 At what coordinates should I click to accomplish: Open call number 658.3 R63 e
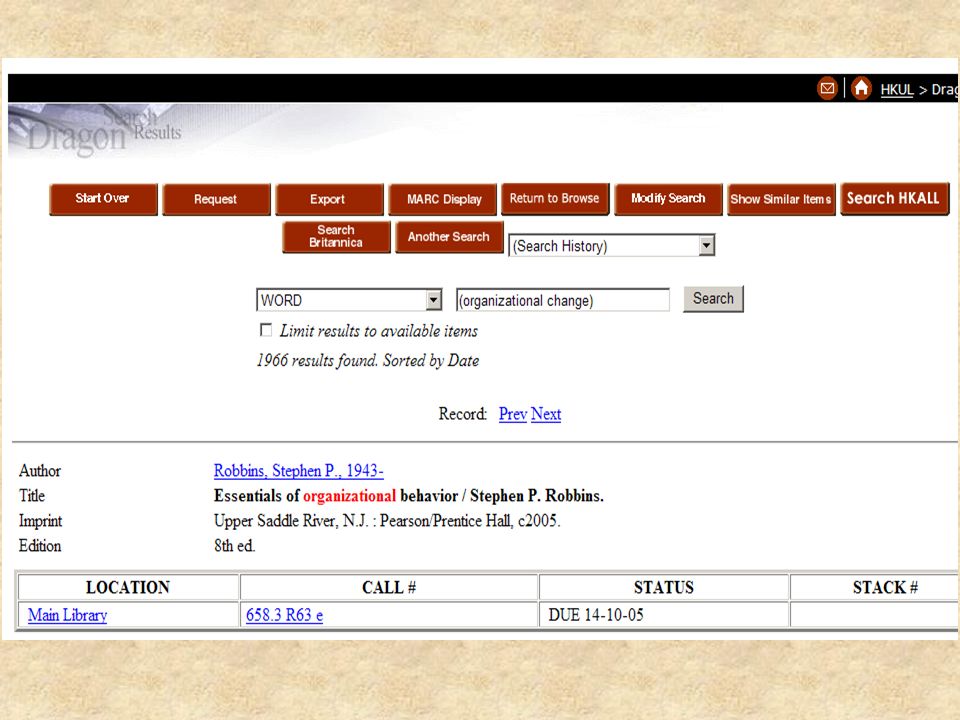(x=284, y=615)
